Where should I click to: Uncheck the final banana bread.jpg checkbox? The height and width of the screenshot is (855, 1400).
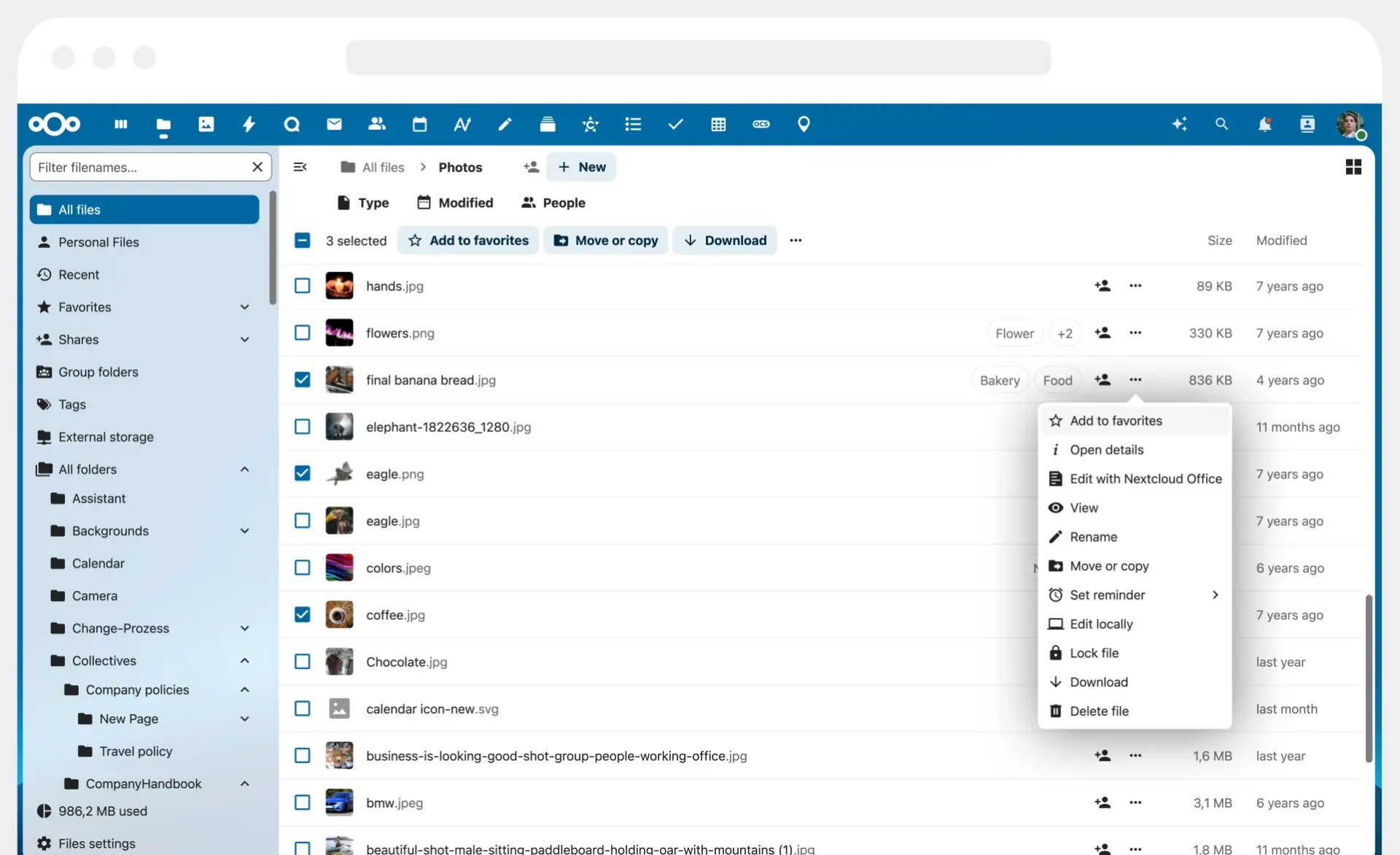pyautogui.click(x=302, y=379)
